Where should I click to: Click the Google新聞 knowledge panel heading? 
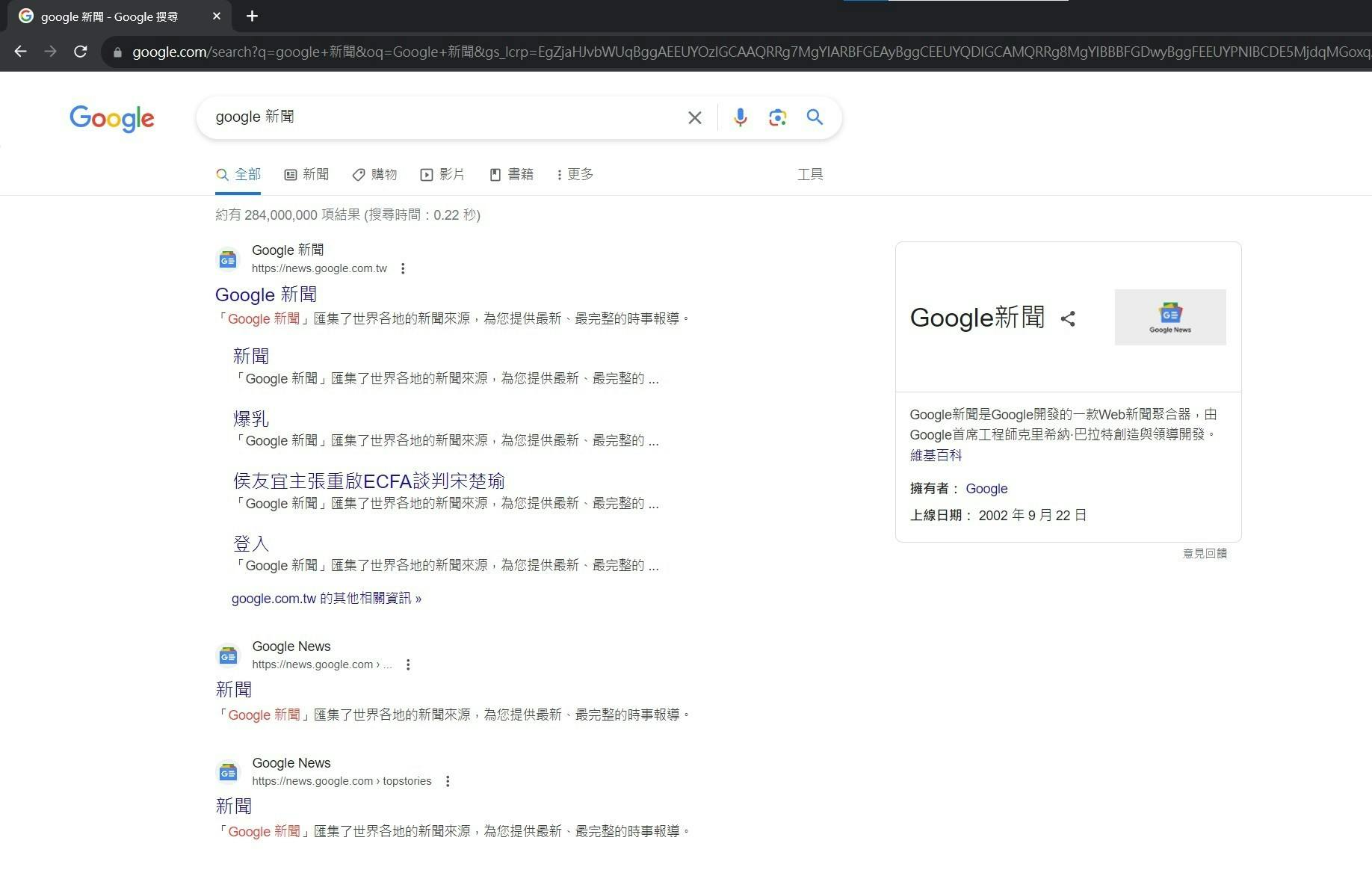(x=977, y=318)
